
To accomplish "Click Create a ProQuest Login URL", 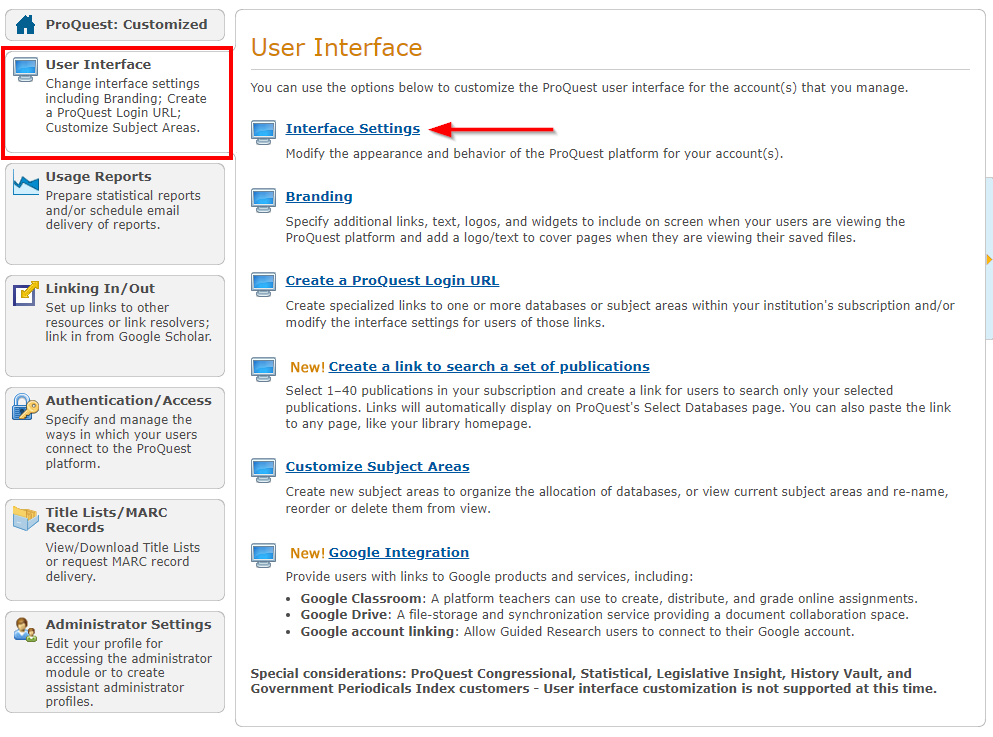I will [392, 281].
